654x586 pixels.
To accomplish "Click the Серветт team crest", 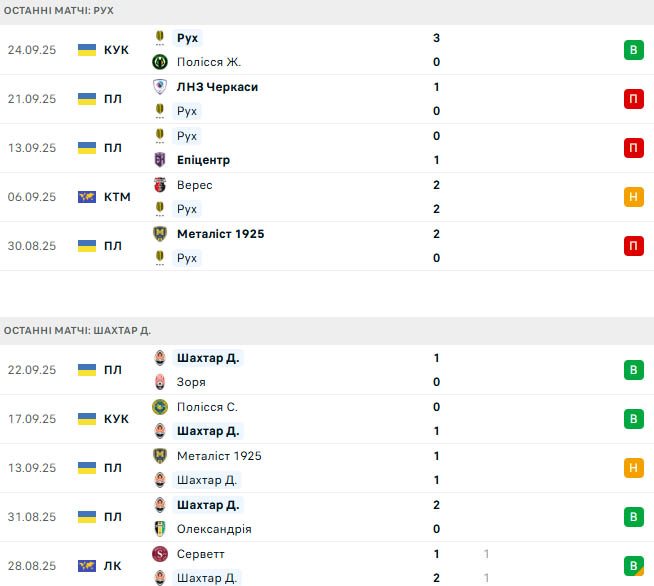I will 159,554.
